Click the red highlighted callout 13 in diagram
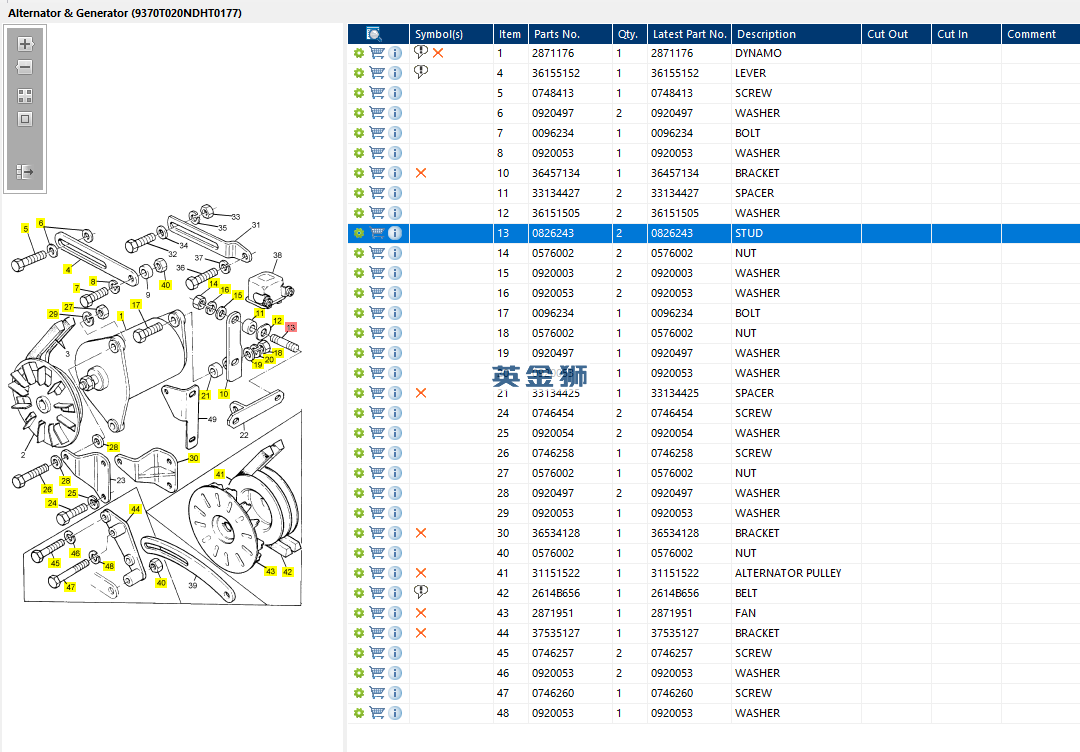The height and width of the screenshot is (752, 1080). [x=291, y=327]
